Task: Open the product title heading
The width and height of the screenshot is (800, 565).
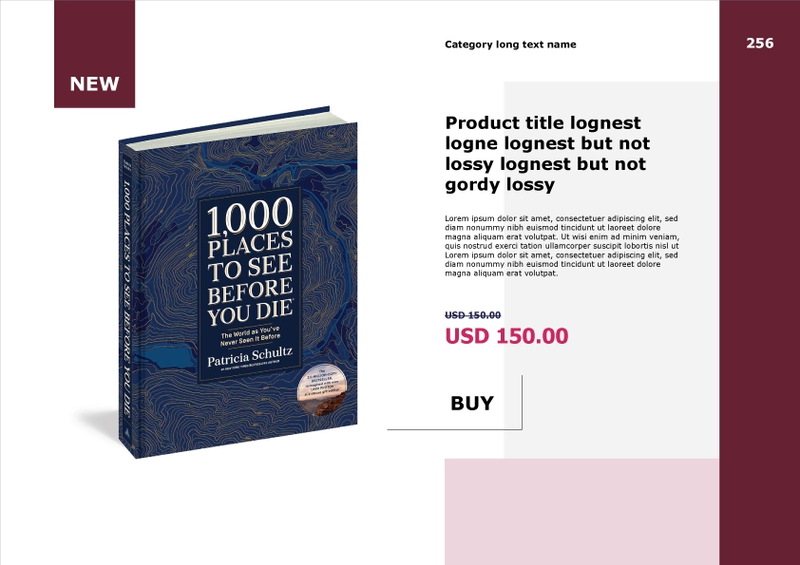Action: pos(547,154)
